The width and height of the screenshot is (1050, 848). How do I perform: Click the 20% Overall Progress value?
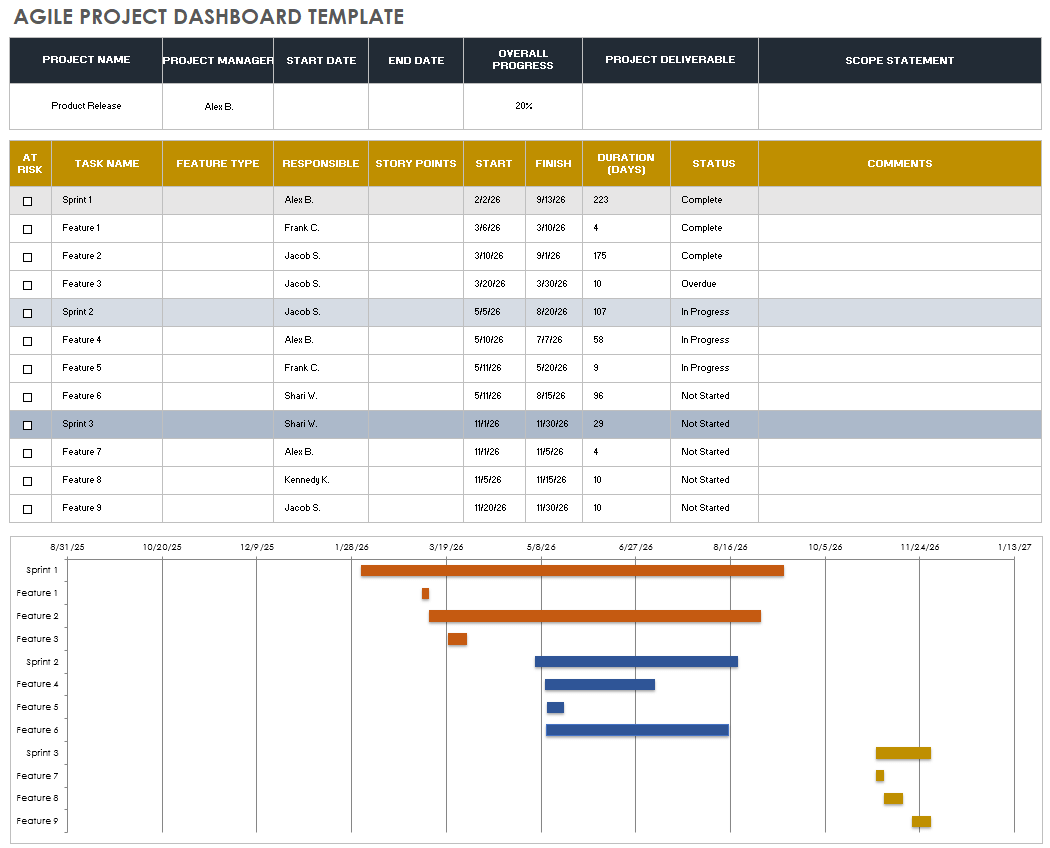(522, 106)
